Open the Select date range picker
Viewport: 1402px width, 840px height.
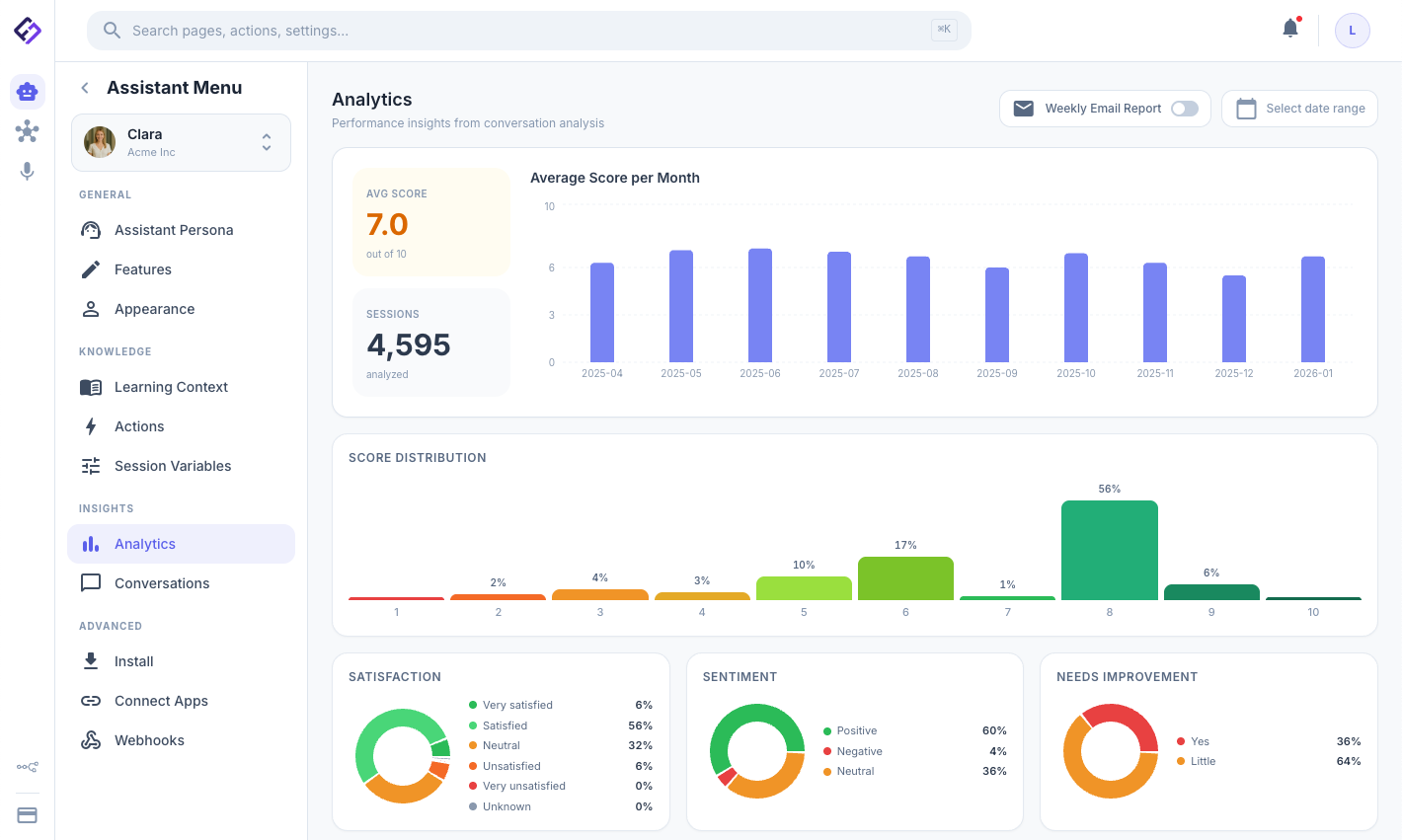coord(1299,109)
